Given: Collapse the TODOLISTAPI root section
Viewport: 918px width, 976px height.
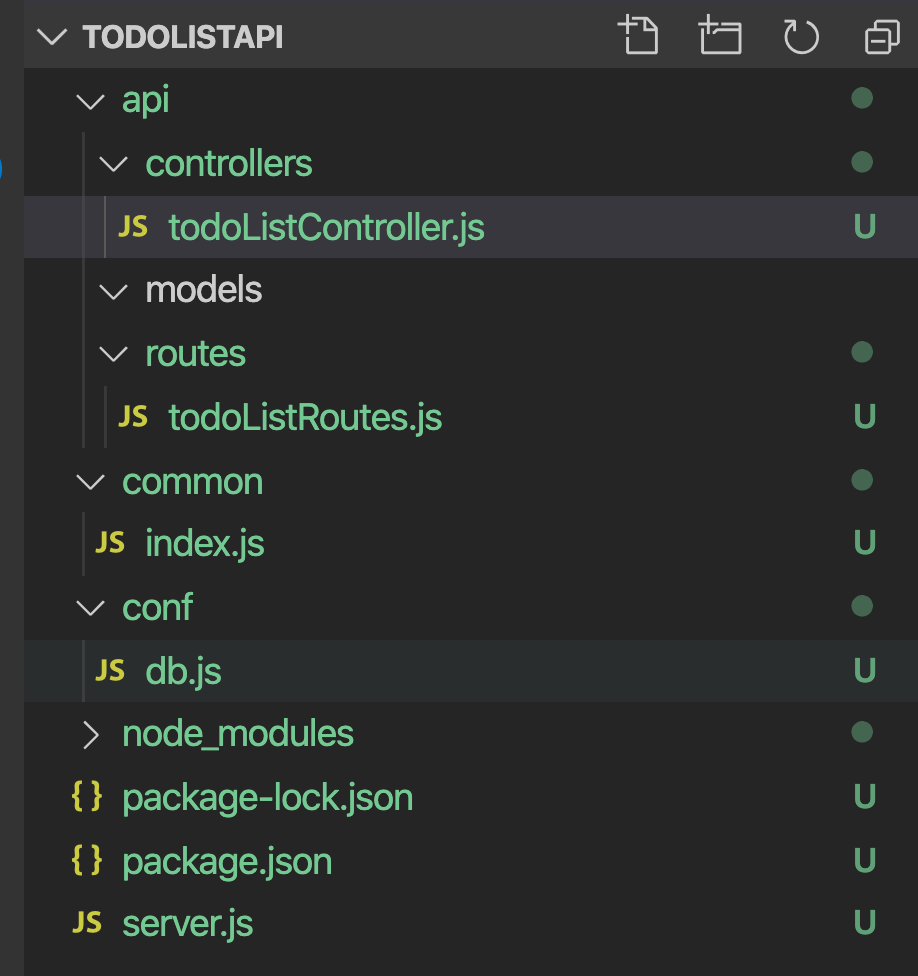Looking at the screenshot, I should (52, 37).
